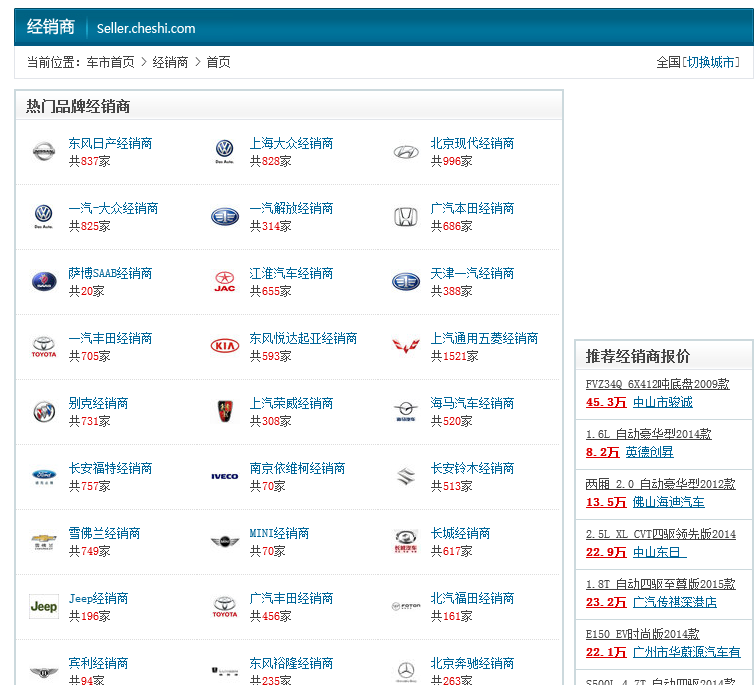Click the Wuling logo for 上汽通用五菱
This screenshot has height=685, width=754.
[x=406, y=346]
